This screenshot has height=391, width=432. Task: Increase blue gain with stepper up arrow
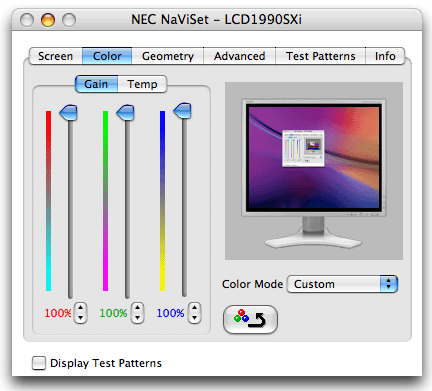[194, 308]
